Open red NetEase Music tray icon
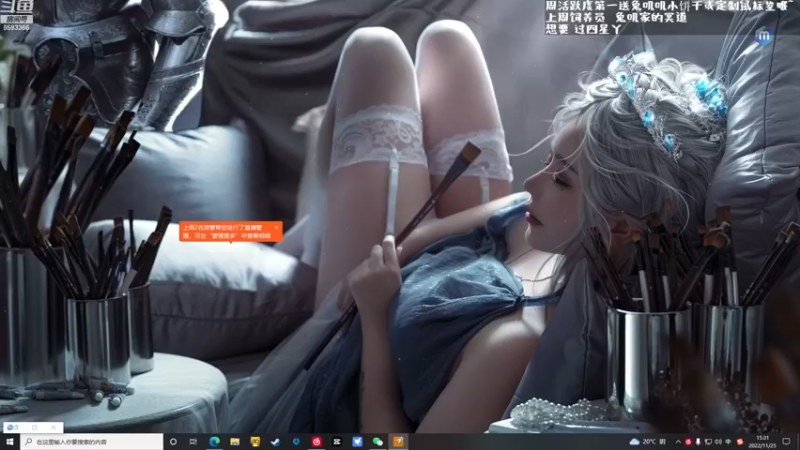800x450 pixels. point(688,442)
